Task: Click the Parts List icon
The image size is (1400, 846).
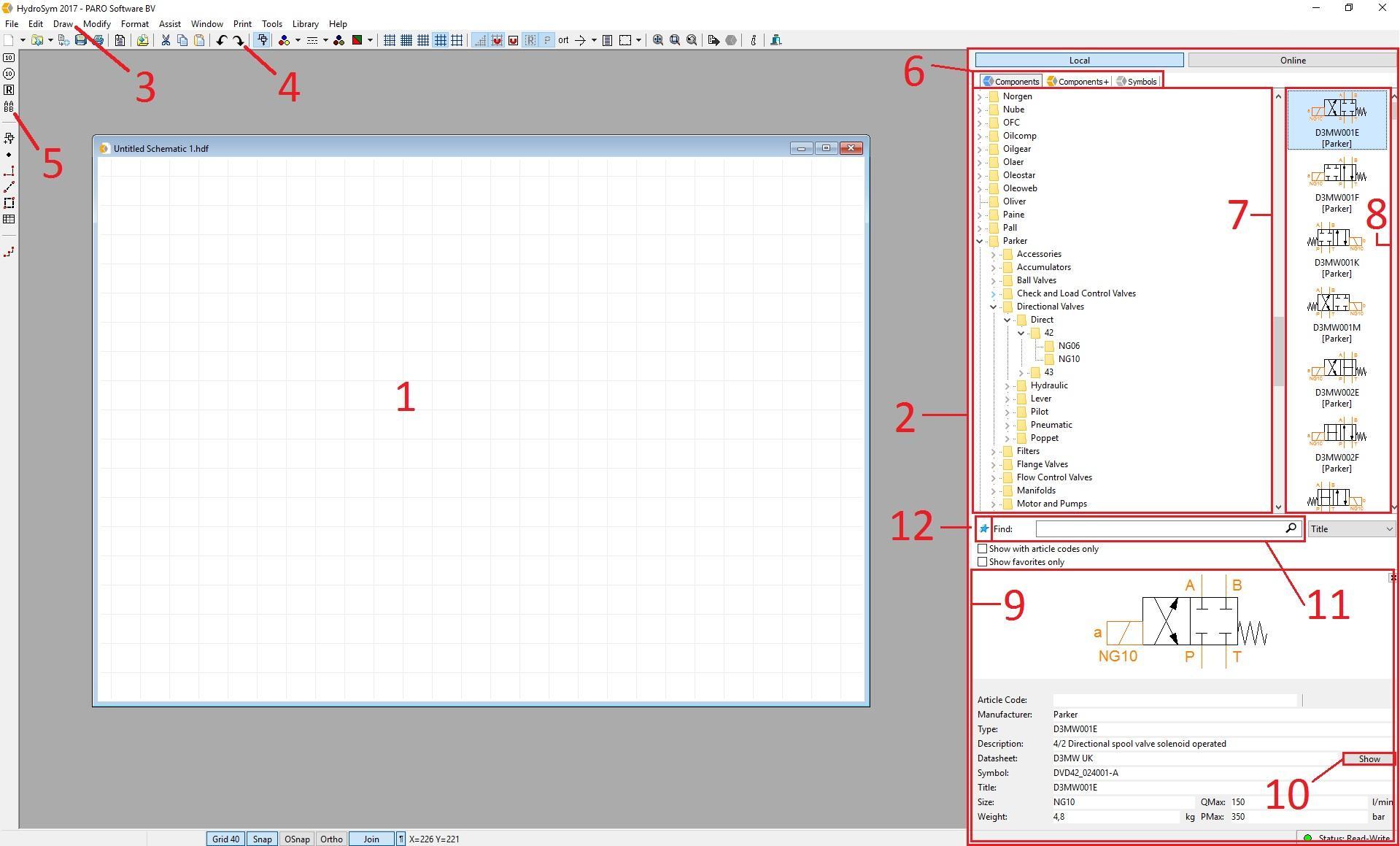Action: pyautogui.click(x=608, y=40)
